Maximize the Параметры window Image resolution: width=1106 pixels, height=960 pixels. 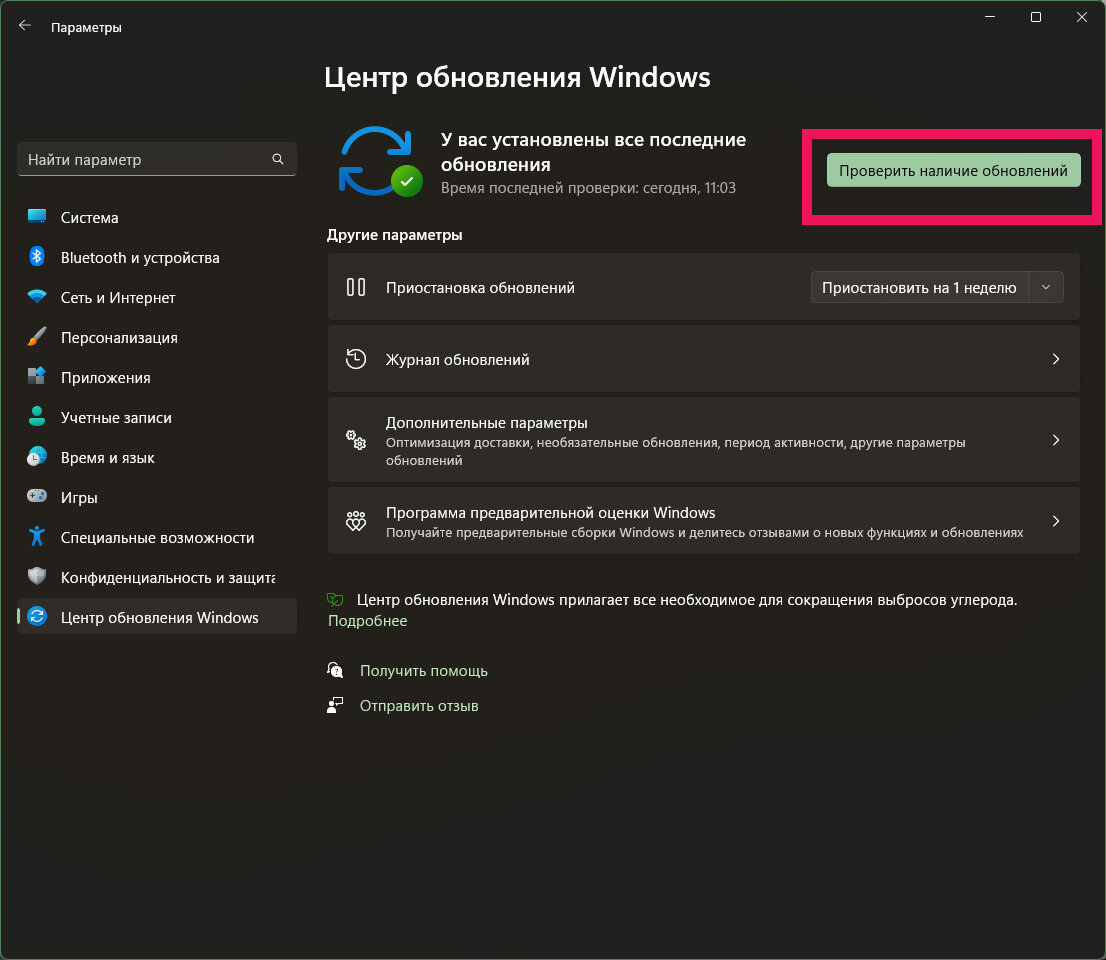1035,17
